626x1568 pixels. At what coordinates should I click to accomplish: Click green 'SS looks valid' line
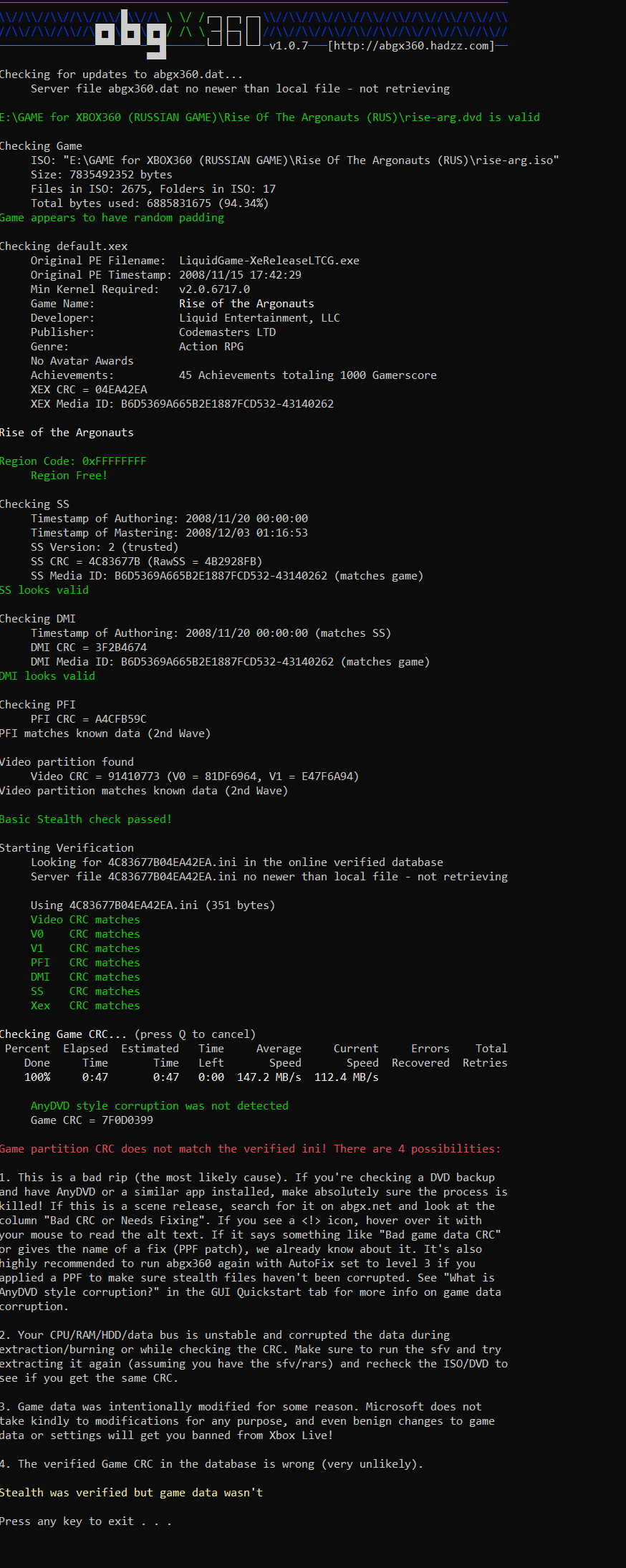tap(44, 590)
